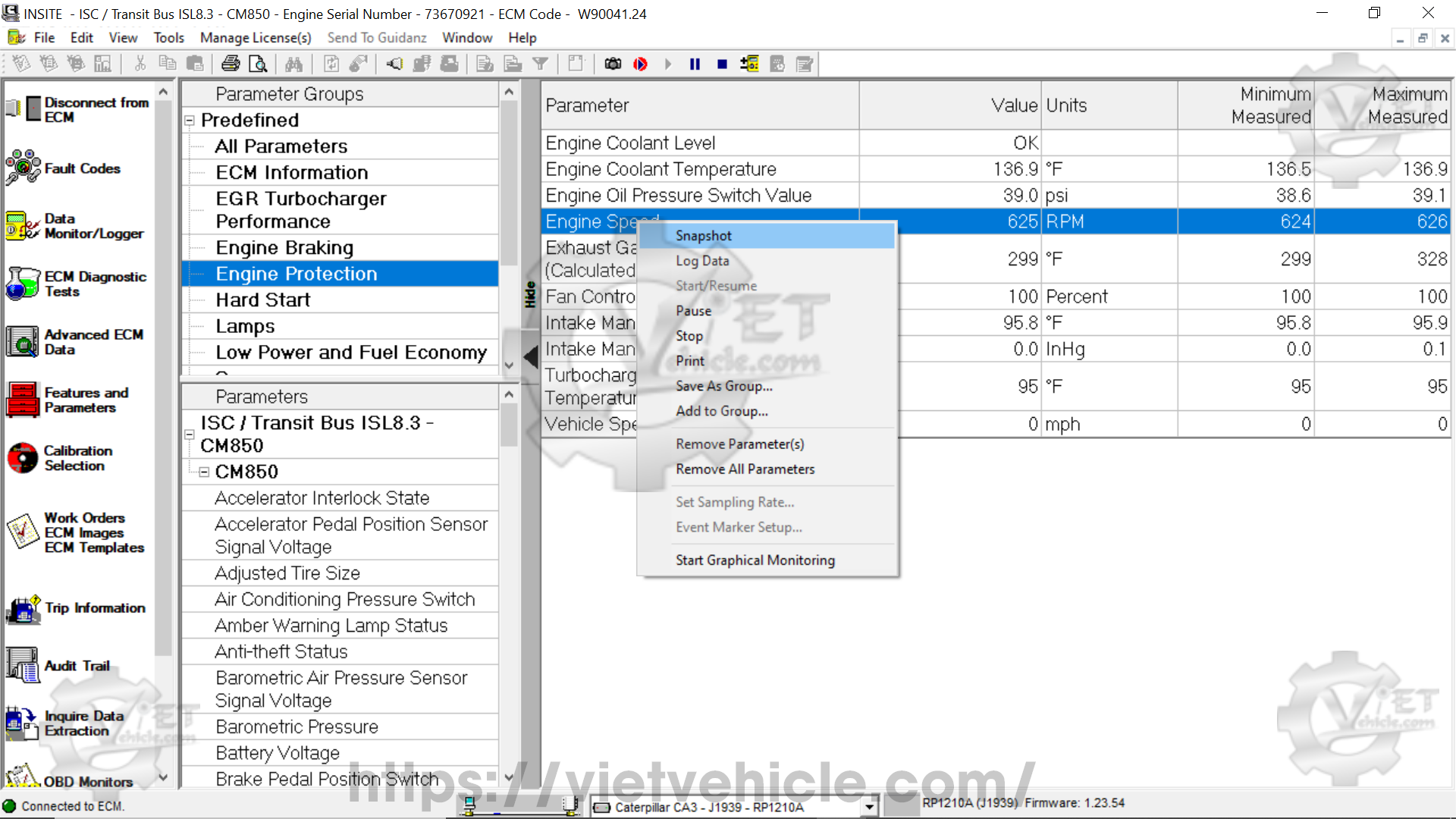Click the Pause monitoring toolbar button

[x=695, y=64]
